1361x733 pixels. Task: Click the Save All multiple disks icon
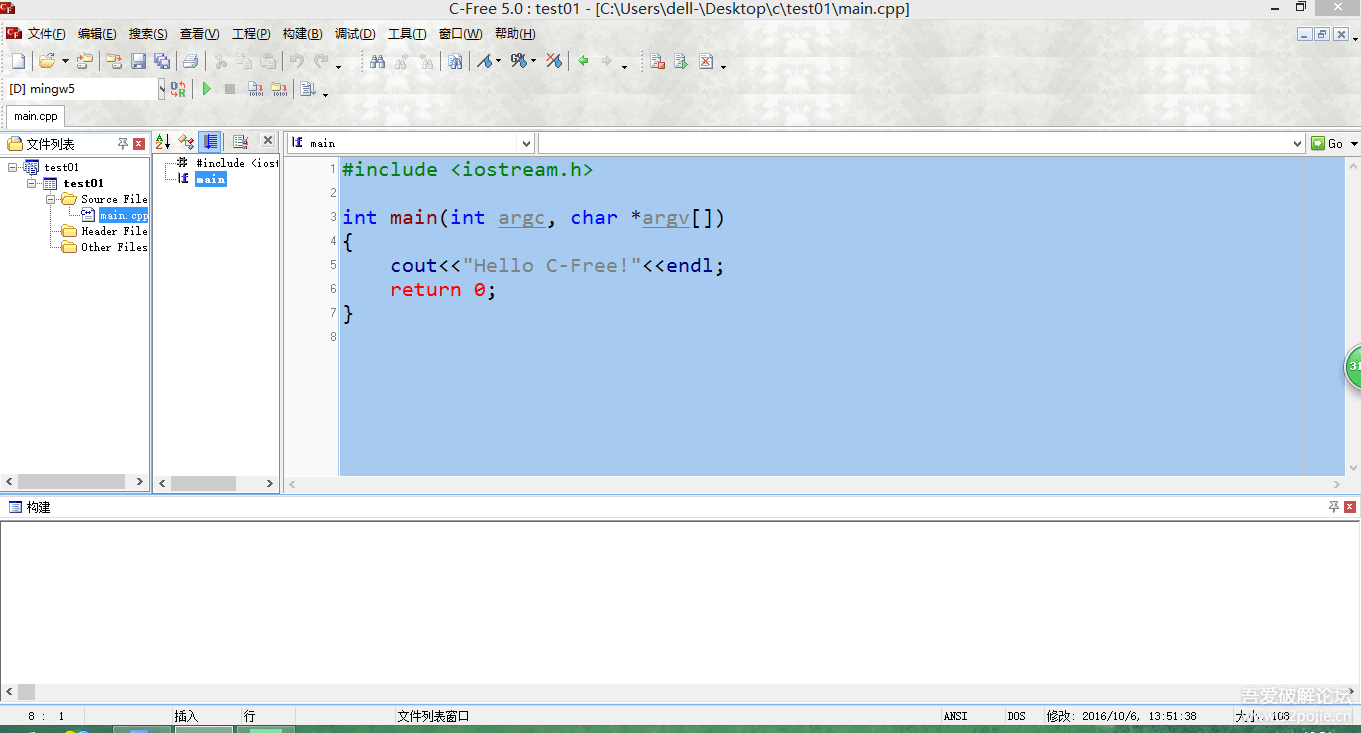161,62
